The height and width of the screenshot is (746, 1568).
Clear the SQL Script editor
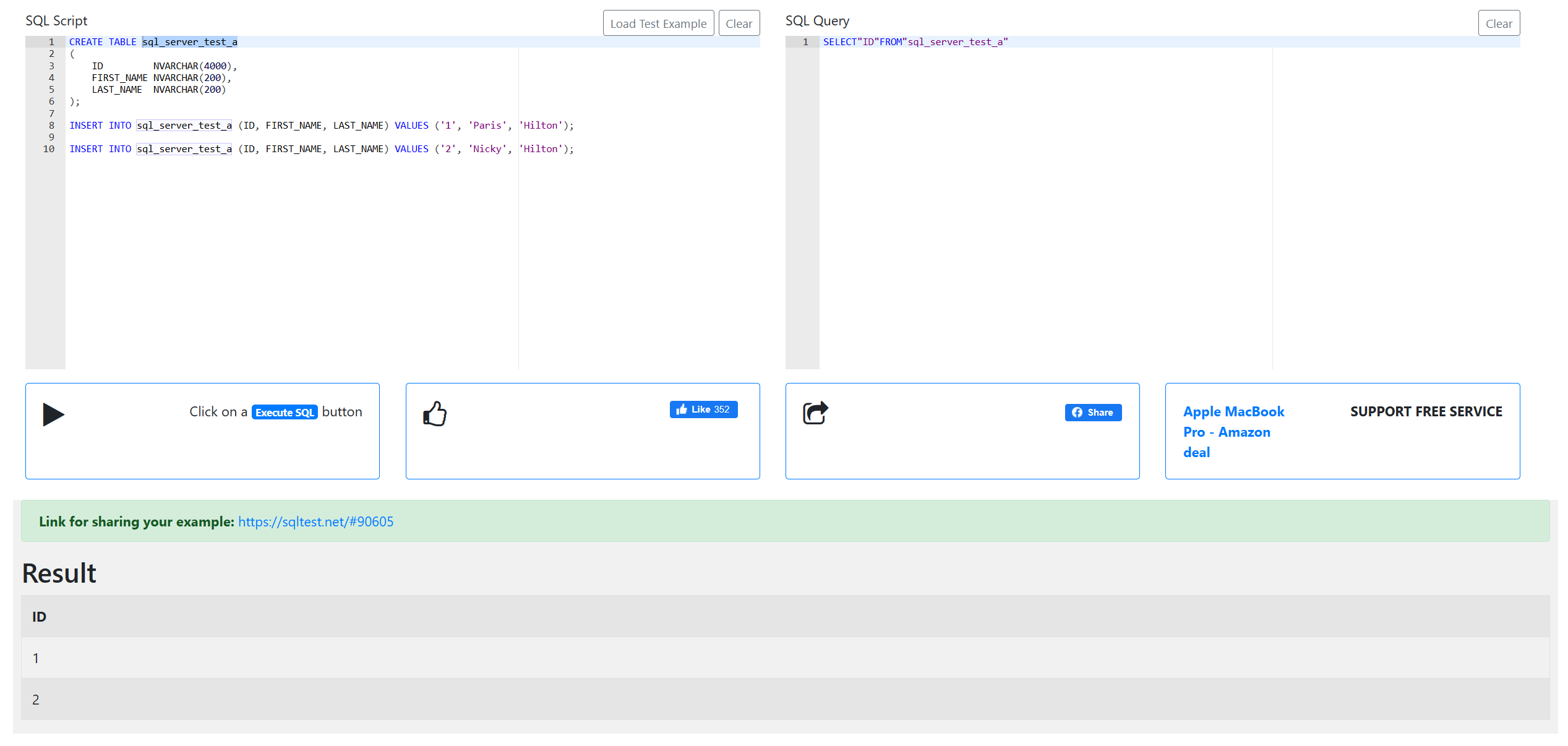point(739,24)
